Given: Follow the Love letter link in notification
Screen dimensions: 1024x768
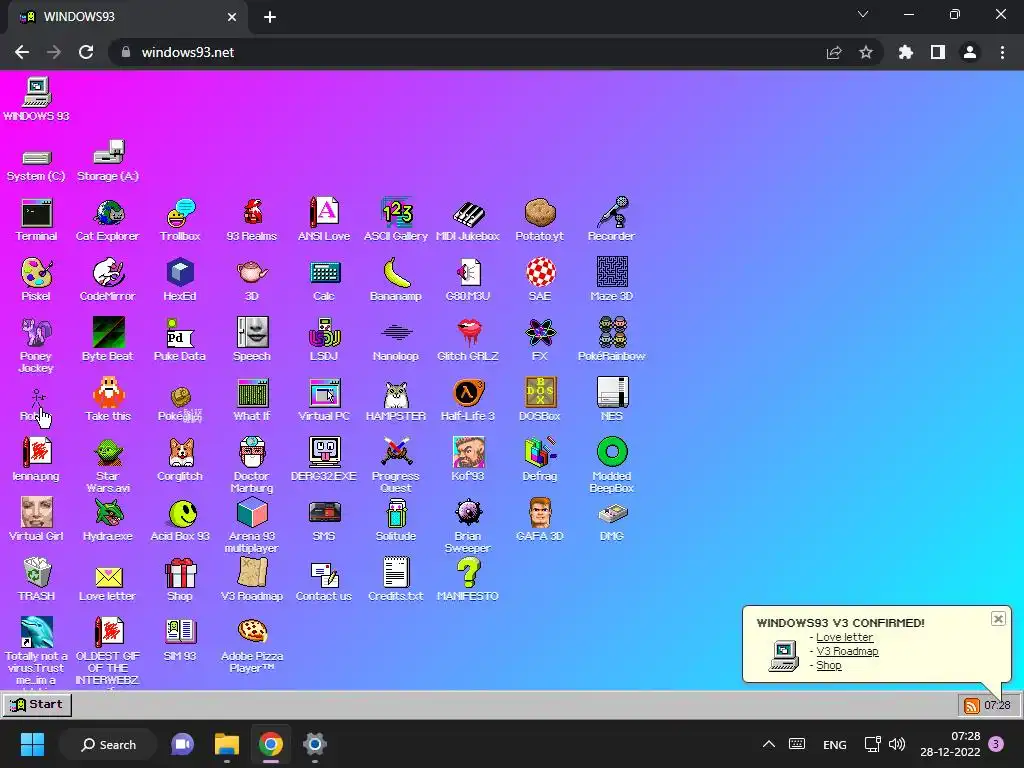Looking at the screenshot, I should click(844, 637).
